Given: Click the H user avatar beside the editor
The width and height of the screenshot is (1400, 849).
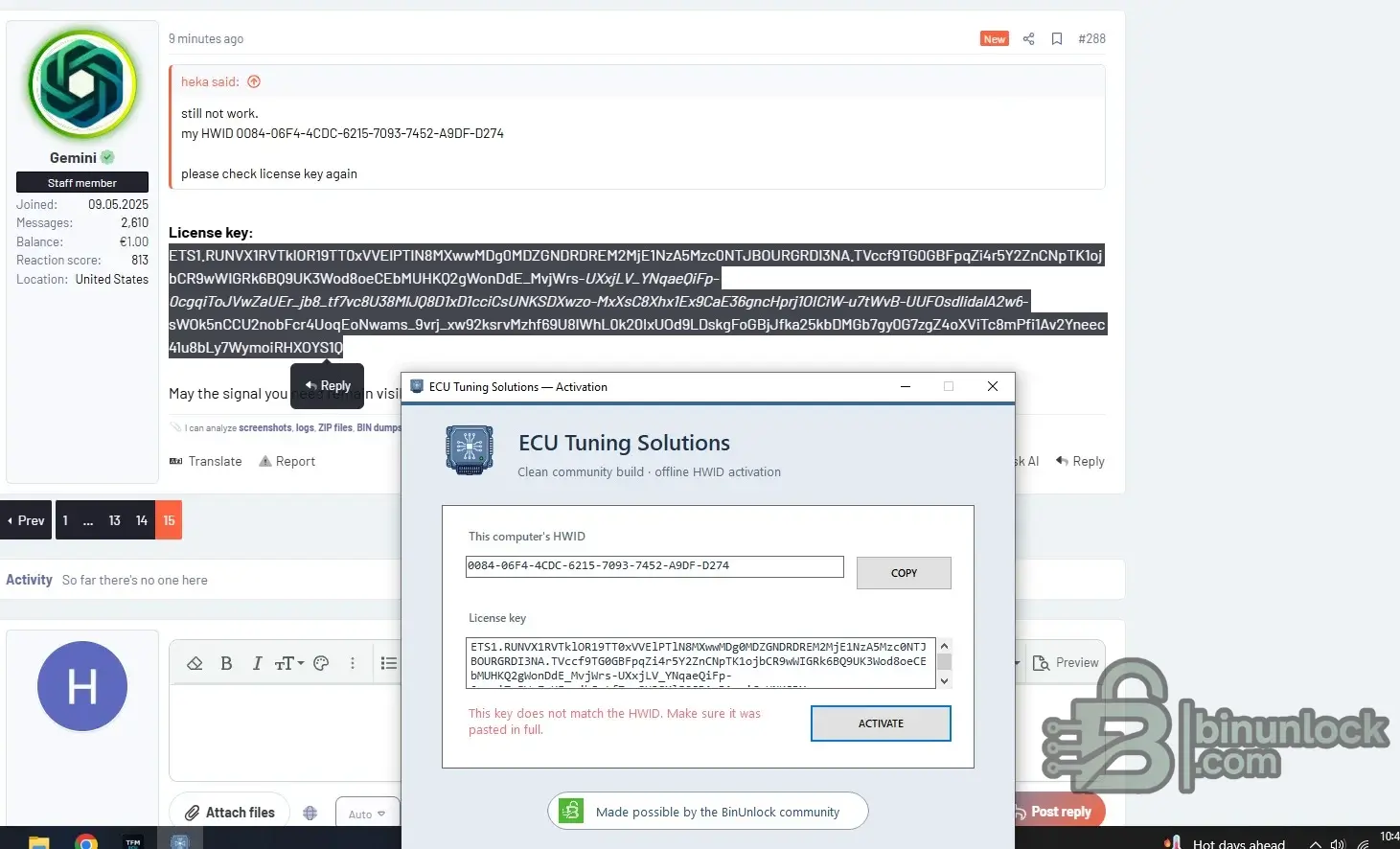Looking at the screenshot, I should [x=82, y=686].
